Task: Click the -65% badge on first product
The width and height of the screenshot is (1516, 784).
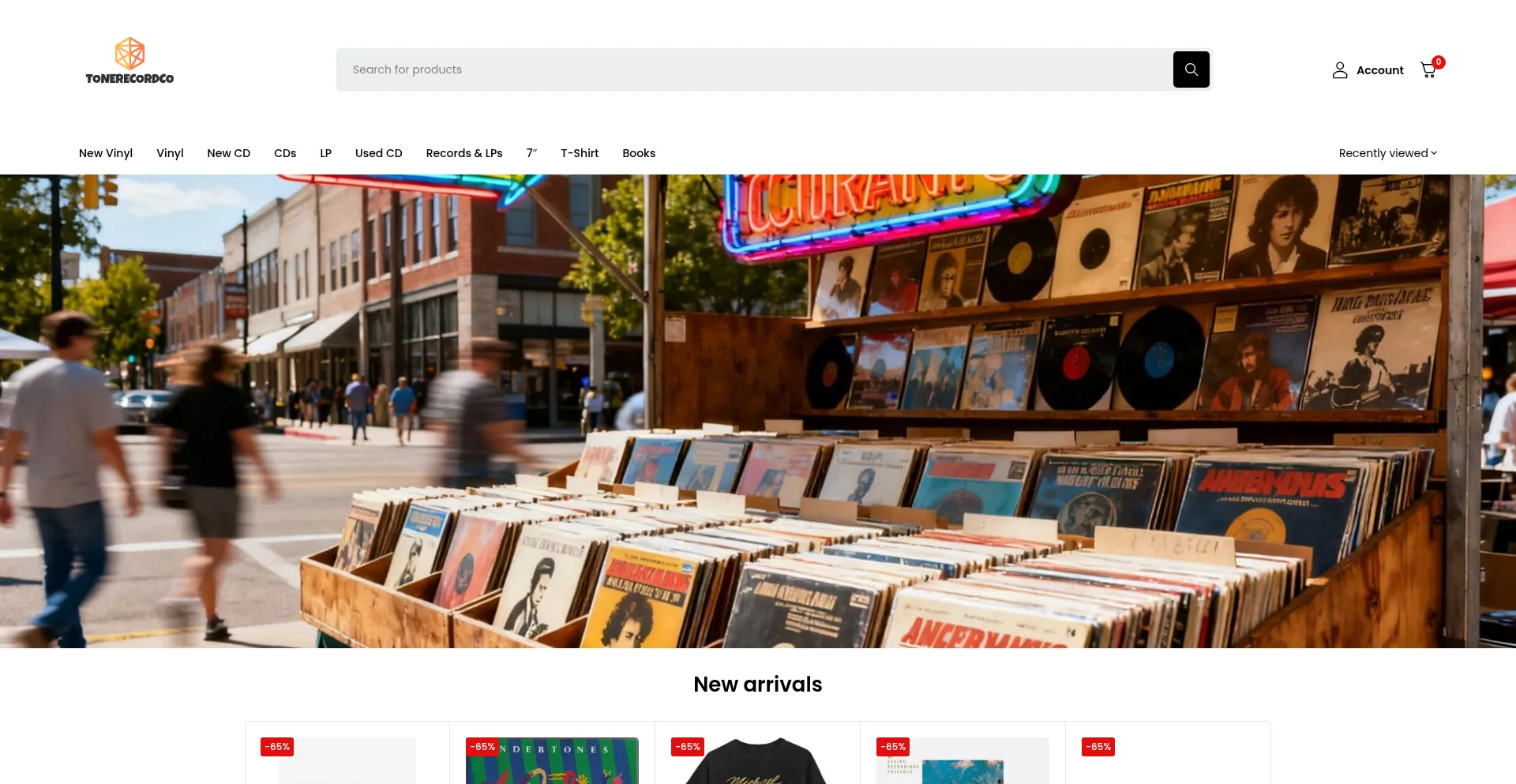Action: click(x=276, y=746)
